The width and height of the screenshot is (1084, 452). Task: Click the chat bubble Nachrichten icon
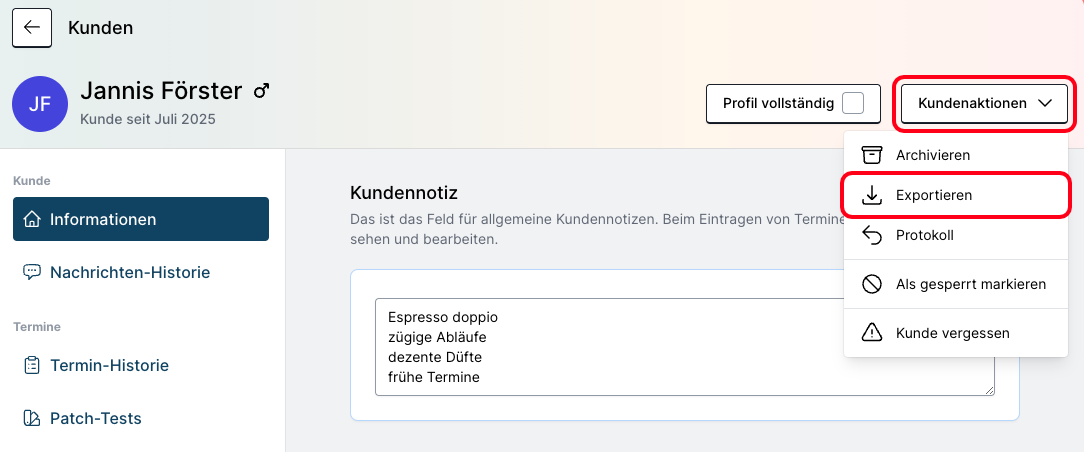[32, 272]
